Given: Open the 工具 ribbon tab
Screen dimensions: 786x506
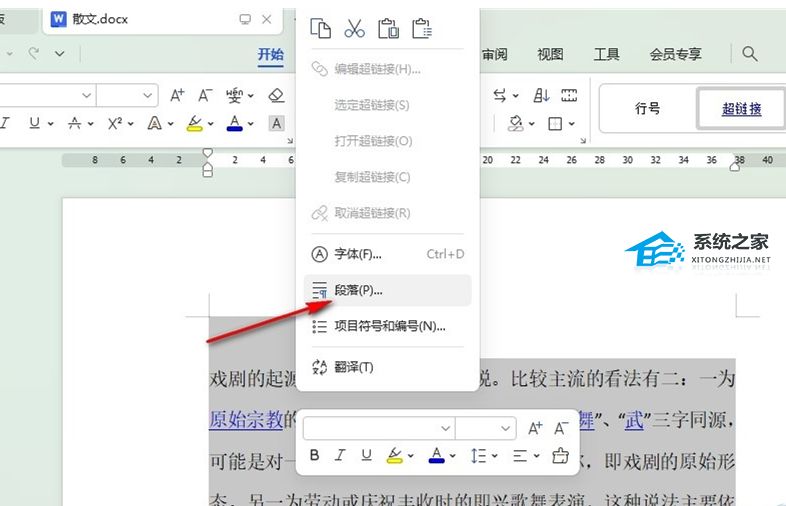Looking at the screenshot, I should pos(607,54).
